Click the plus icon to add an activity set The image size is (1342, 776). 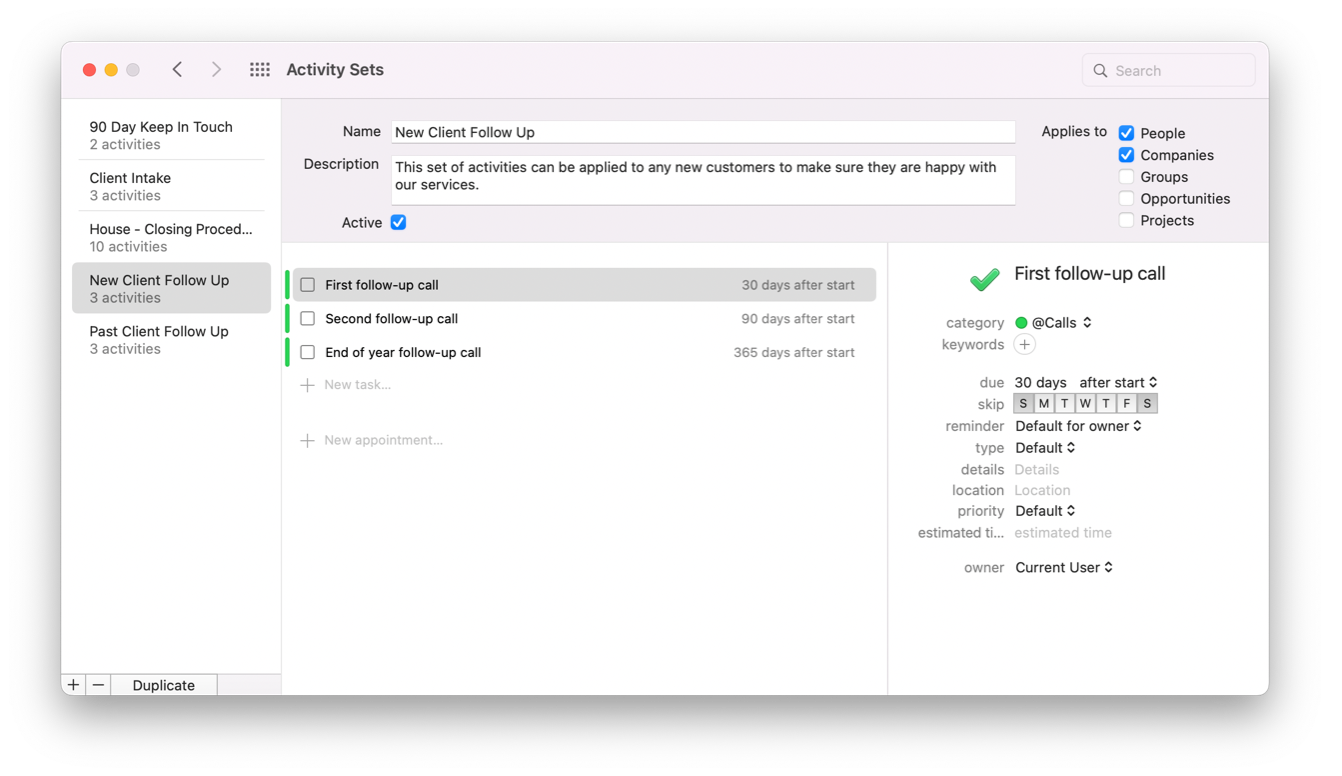(x=73, y=684)
